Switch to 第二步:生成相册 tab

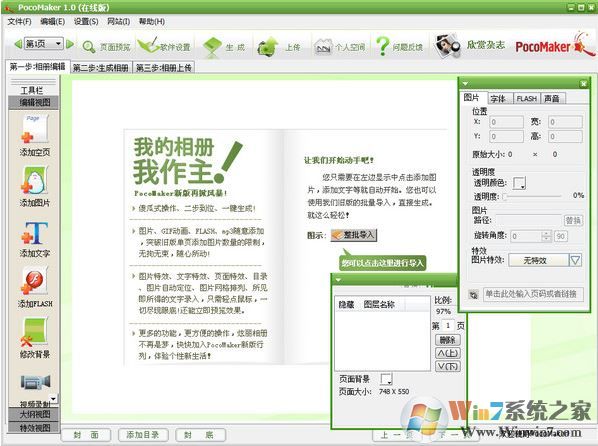(x=101, y=68)
